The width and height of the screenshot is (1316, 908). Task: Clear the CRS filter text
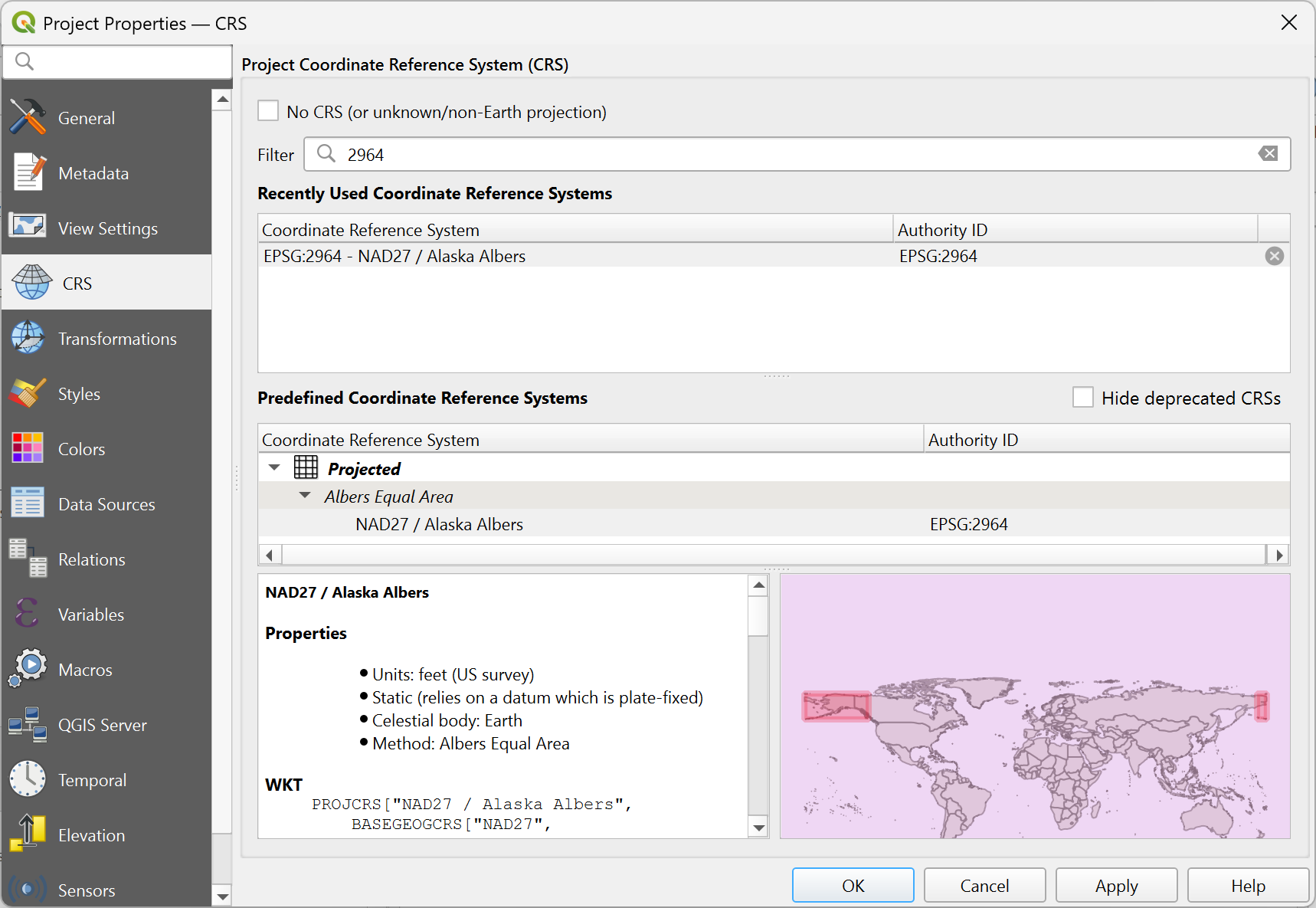click(x=1268, y=154)
